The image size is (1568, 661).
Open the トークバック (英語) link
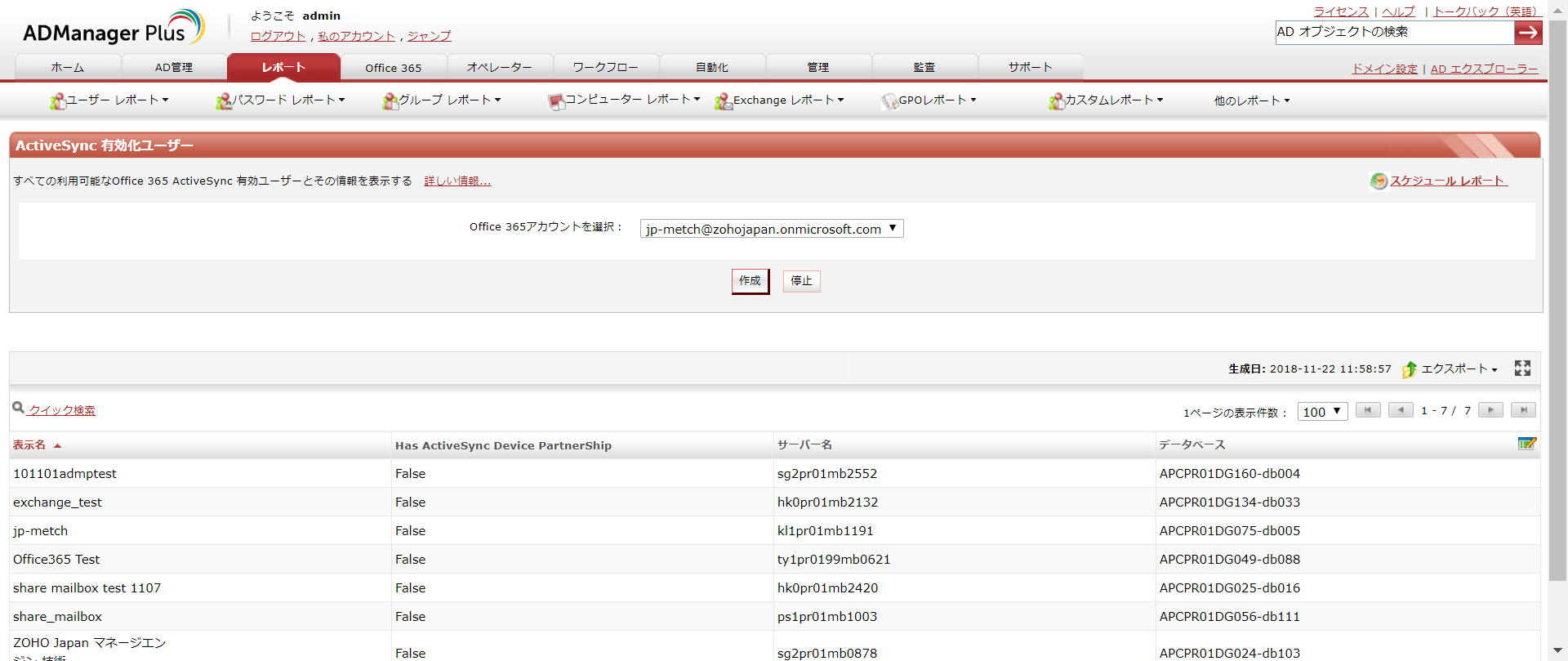pos(1486,11)
